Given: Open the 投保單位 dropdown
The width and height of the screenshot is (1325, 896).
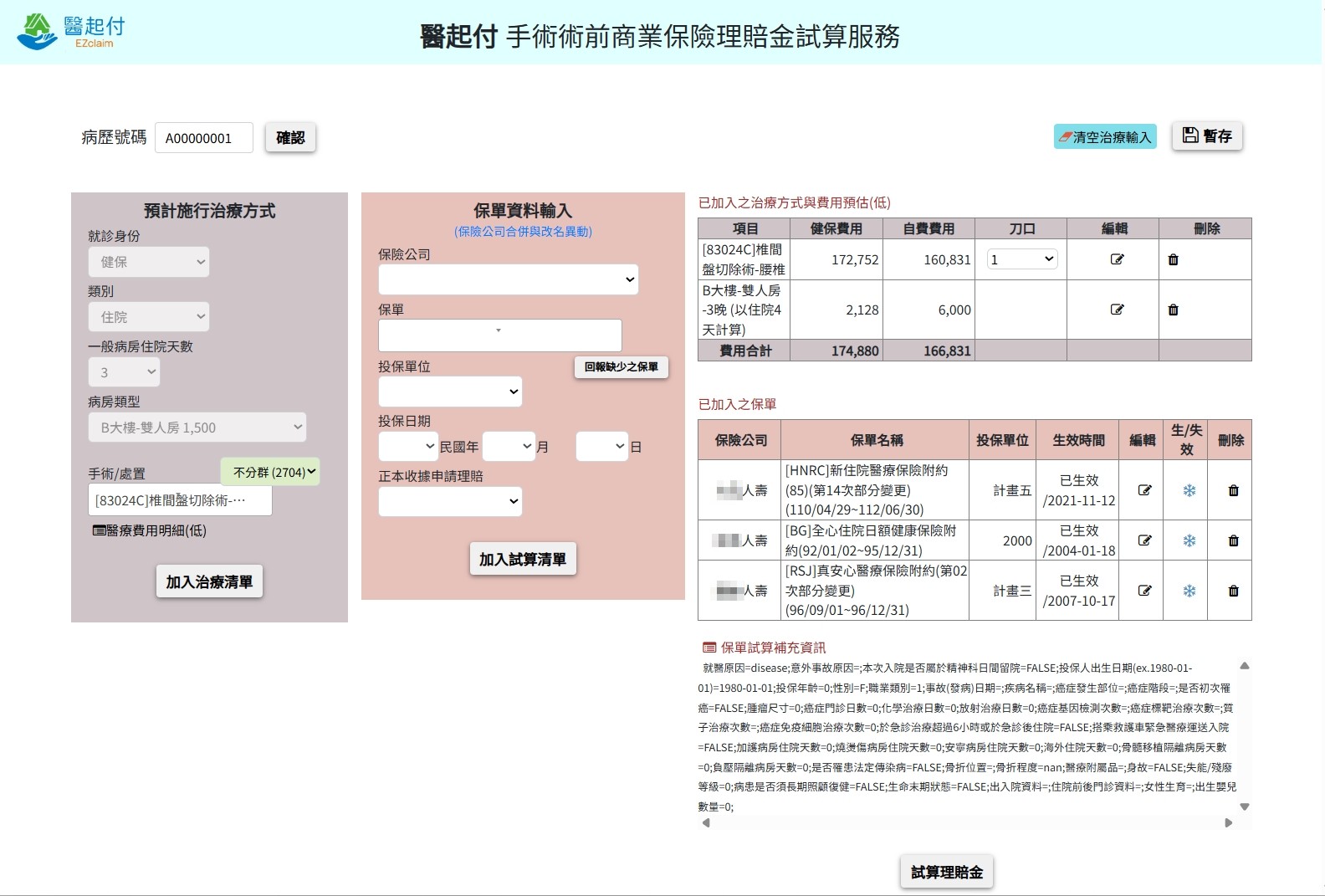Looking at the screenshot, I should pyautogui.click(x=450, y=392).
